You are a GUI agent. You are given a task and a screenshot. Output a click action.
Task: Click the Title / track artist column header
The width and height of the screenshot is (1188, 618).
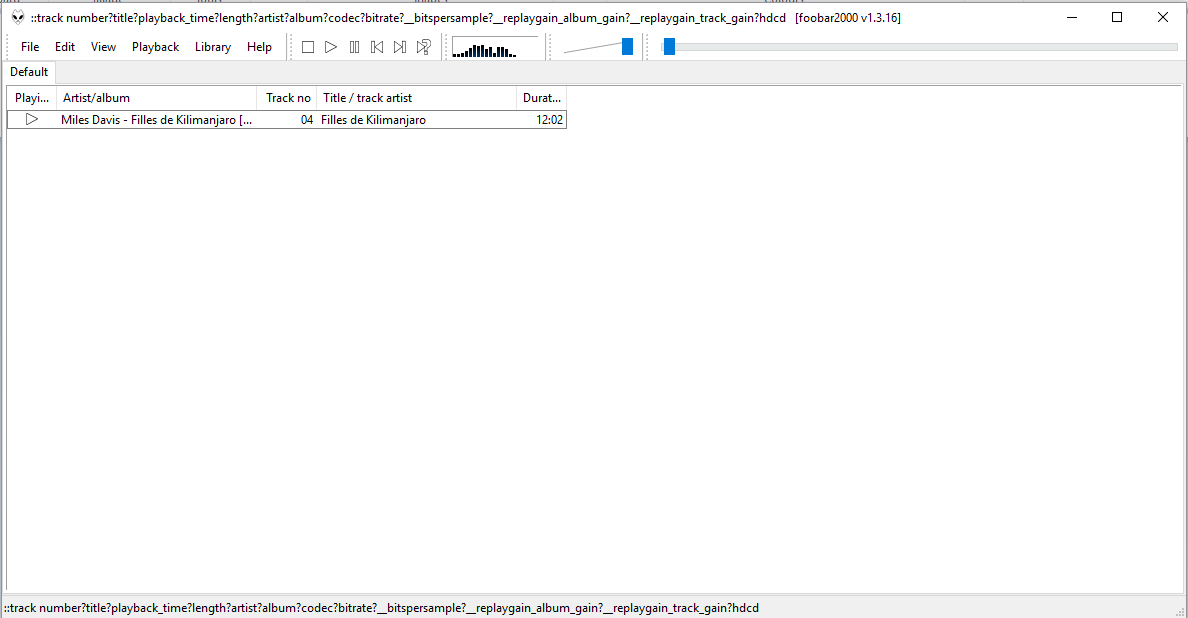[416, 98]
